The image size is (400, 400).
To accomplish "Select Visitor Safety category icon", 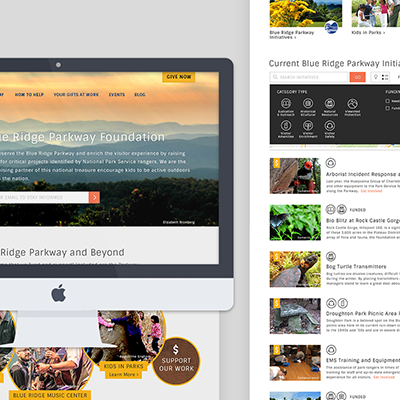I will (330, 126).
